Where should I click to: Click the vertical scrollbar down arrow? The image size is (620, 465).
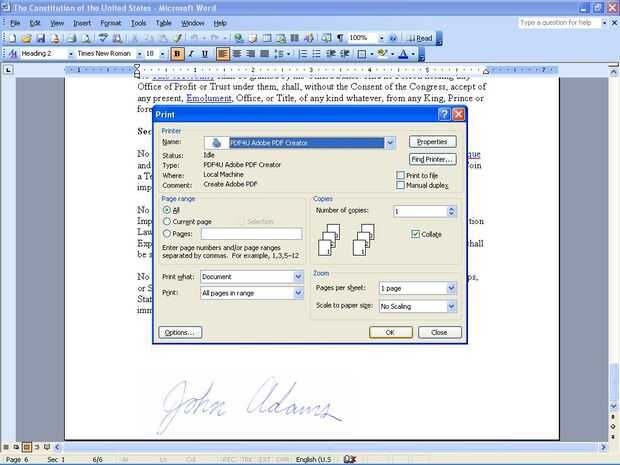pos(613,406)
